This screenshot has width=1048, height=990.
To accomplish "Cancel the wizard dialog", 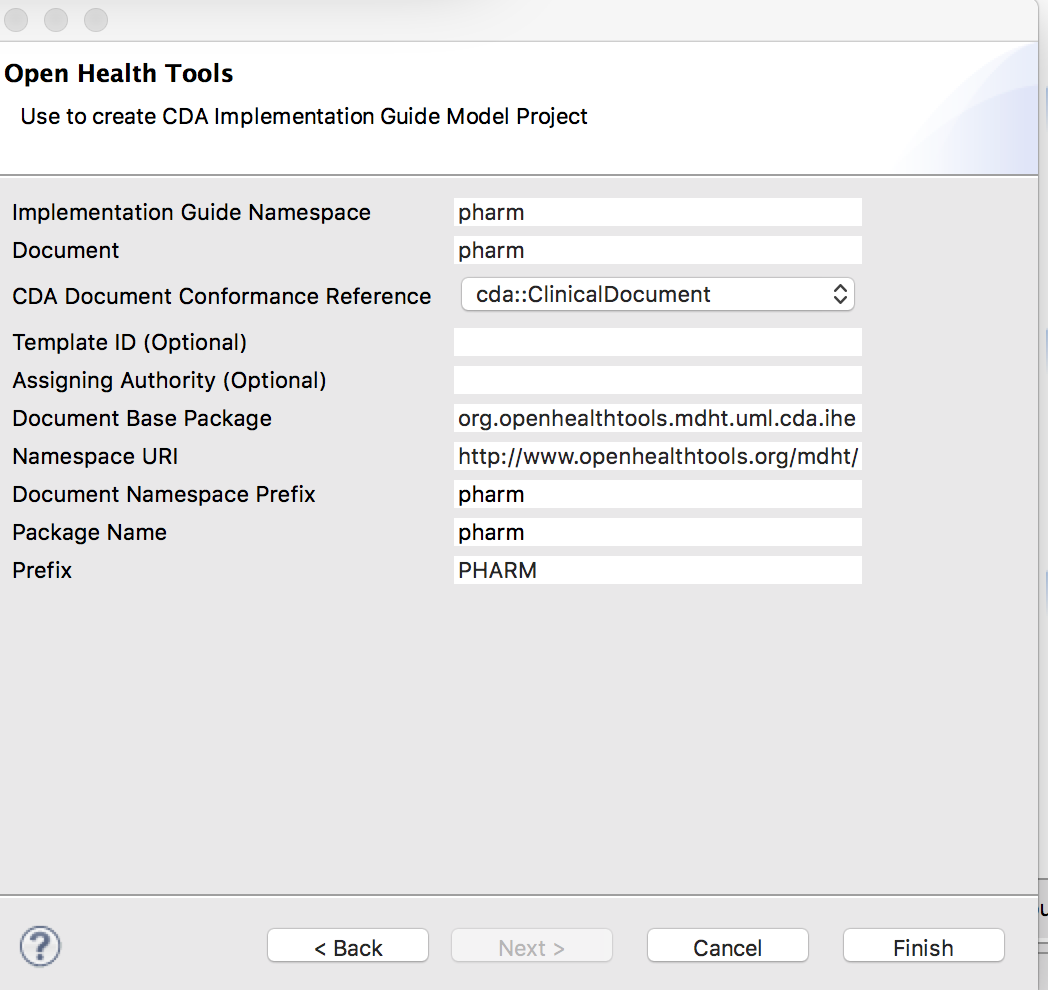I will click(728, 946).
